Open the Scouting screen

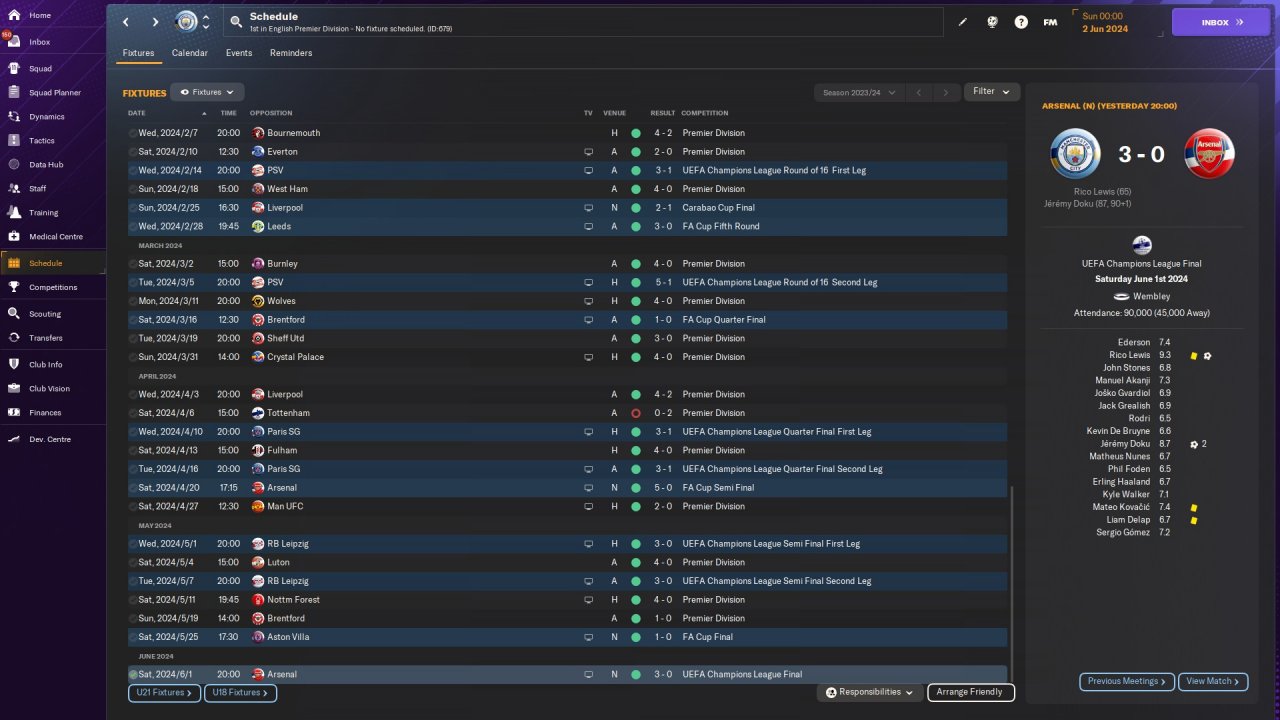tap(53, 314)
